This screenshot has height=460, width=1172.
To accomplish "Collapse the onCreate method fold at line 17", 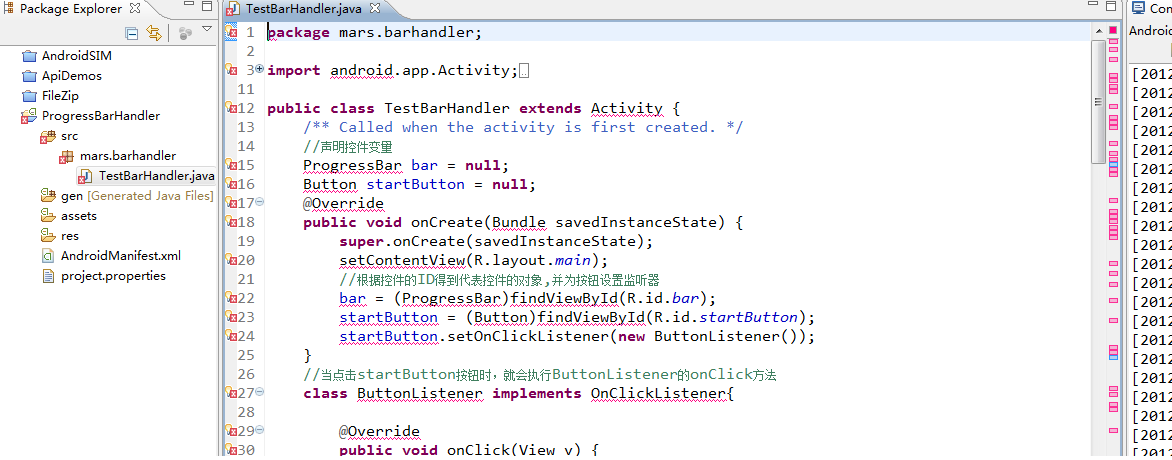I will click(260, 203).
